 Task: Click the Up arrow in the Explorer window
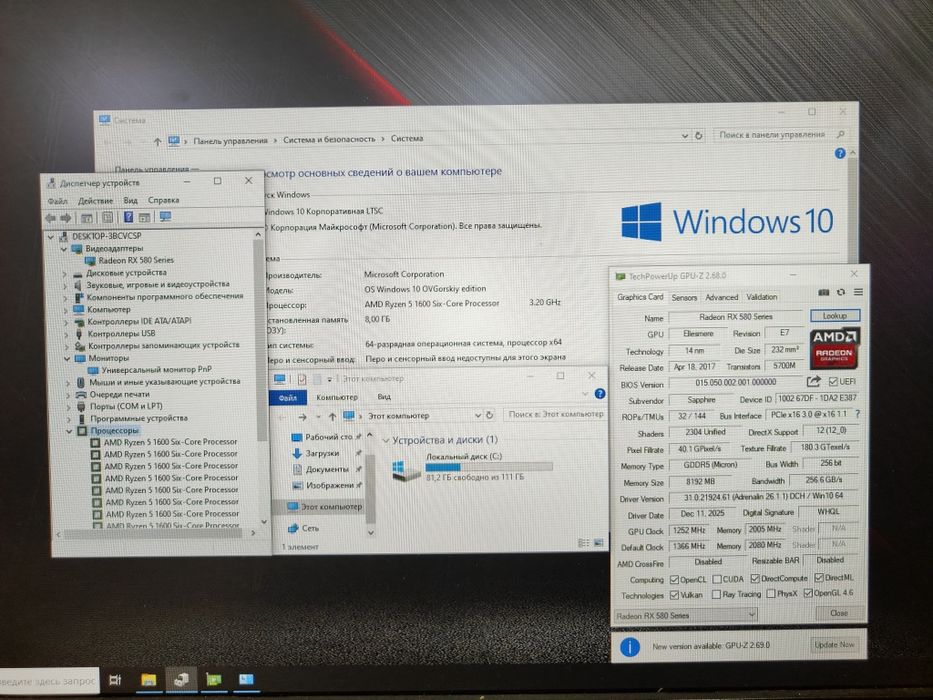point(332,416)
